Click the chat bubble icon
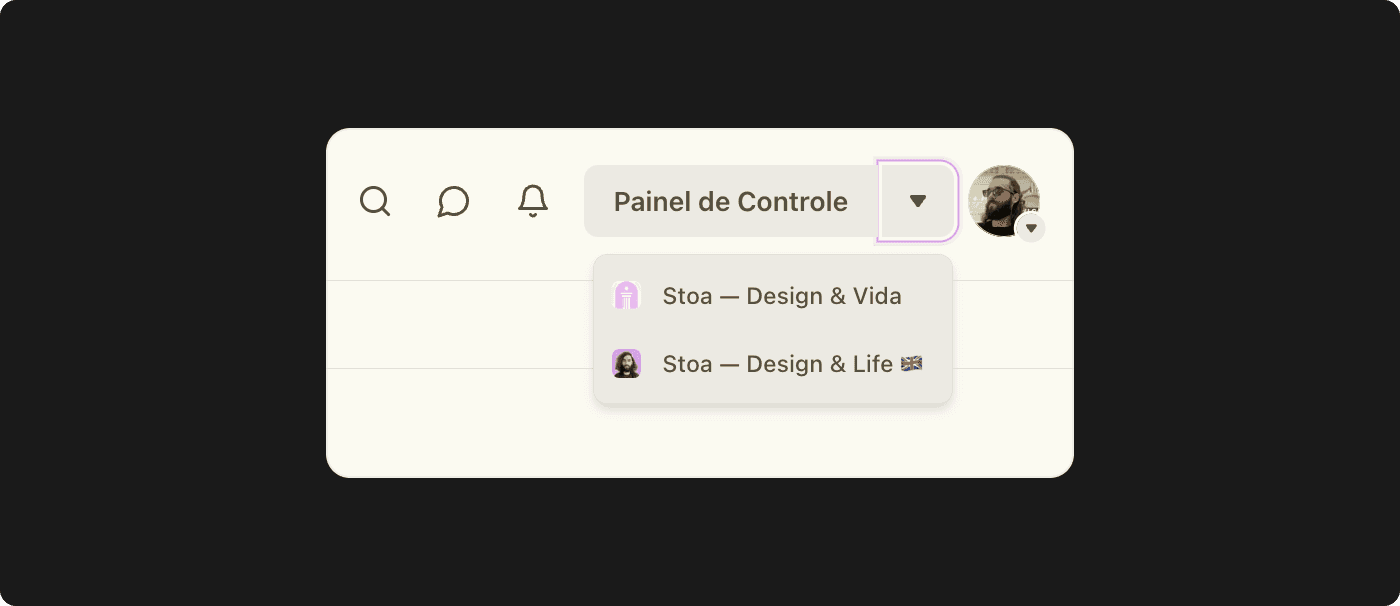 (454, 201)
